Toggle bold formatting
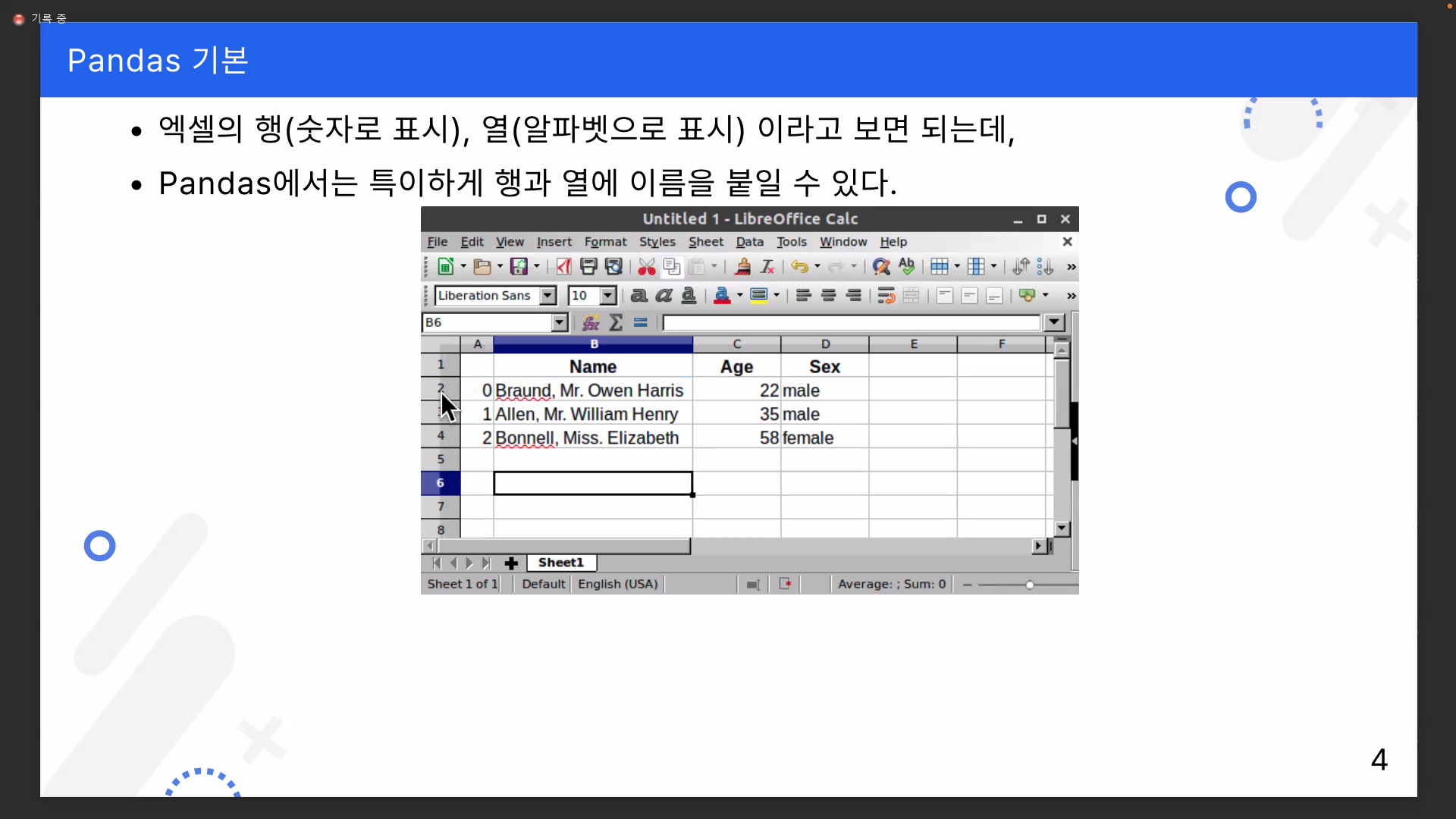1456x819 pixels. [x=639, y=296]
